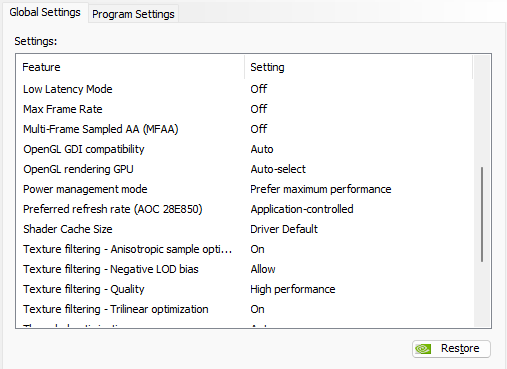Open the Auto value for OpenGL GDI compatibility
Screen dimensions: 507x369
click(262, 149)
